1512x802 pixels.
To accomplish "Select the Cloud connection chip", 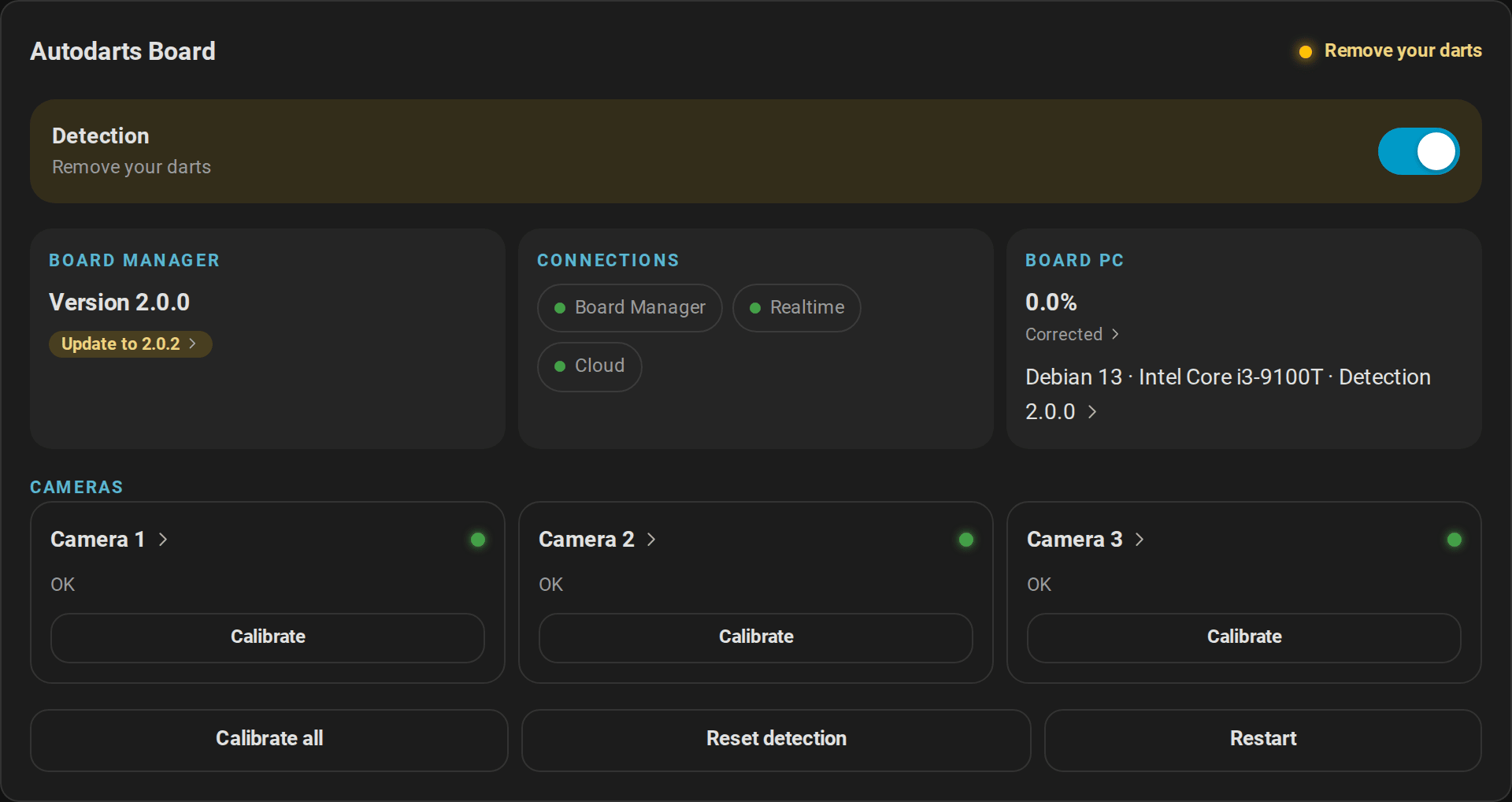I will 590,366.
